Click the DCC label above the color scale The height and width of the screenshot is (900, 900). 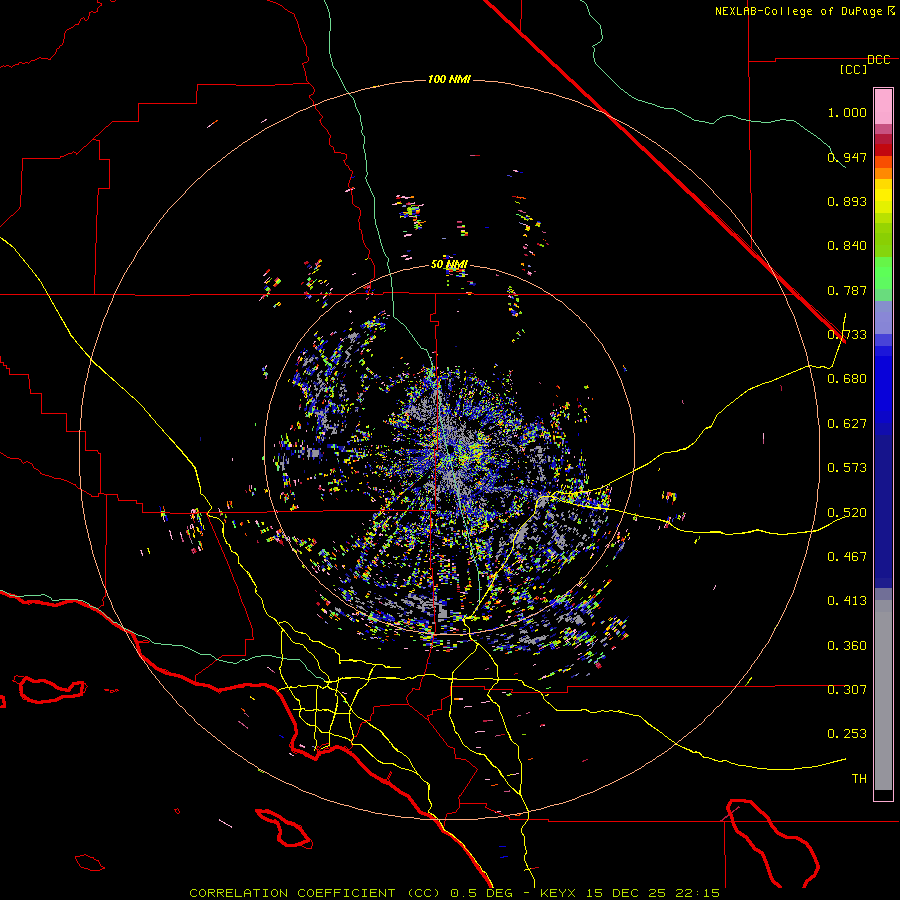[x=878, y=60]
